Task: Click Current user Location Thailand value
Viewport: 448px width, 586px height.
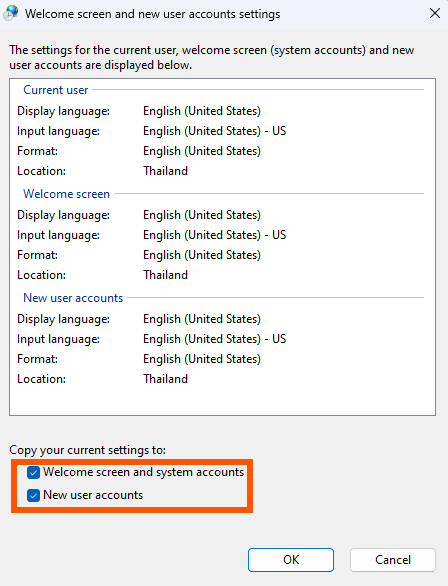Action: pos(166,171)
